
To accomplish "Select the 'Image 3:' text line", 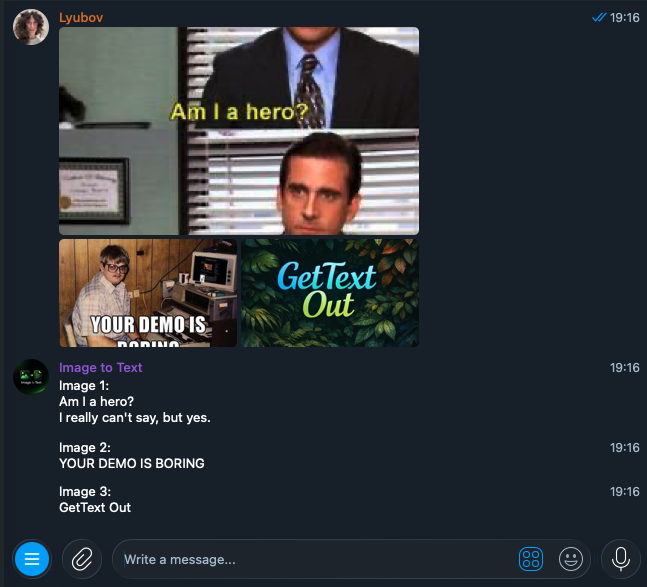I will coord(85,492).
